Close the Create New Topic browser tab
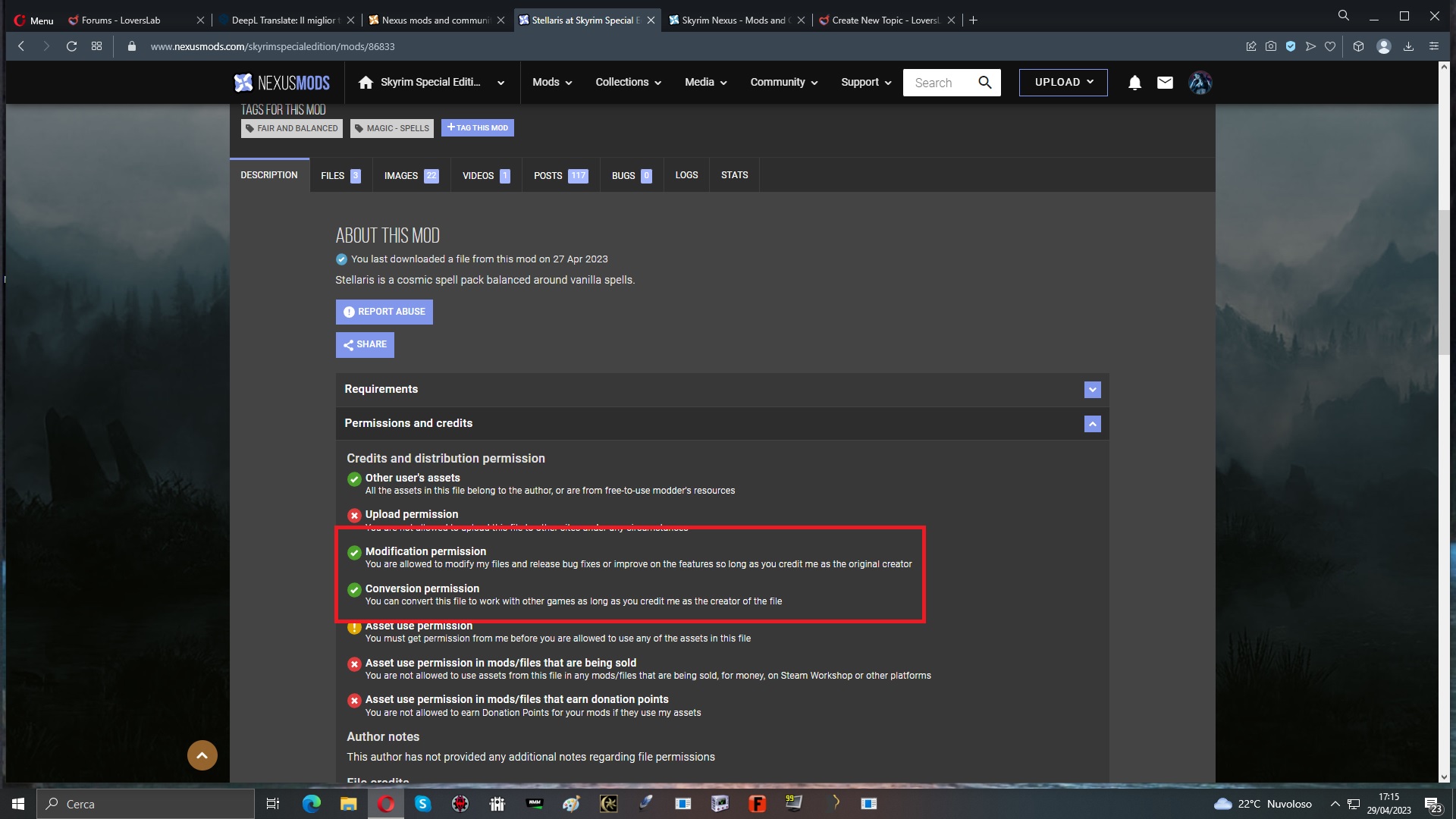 tap(951, 20)
